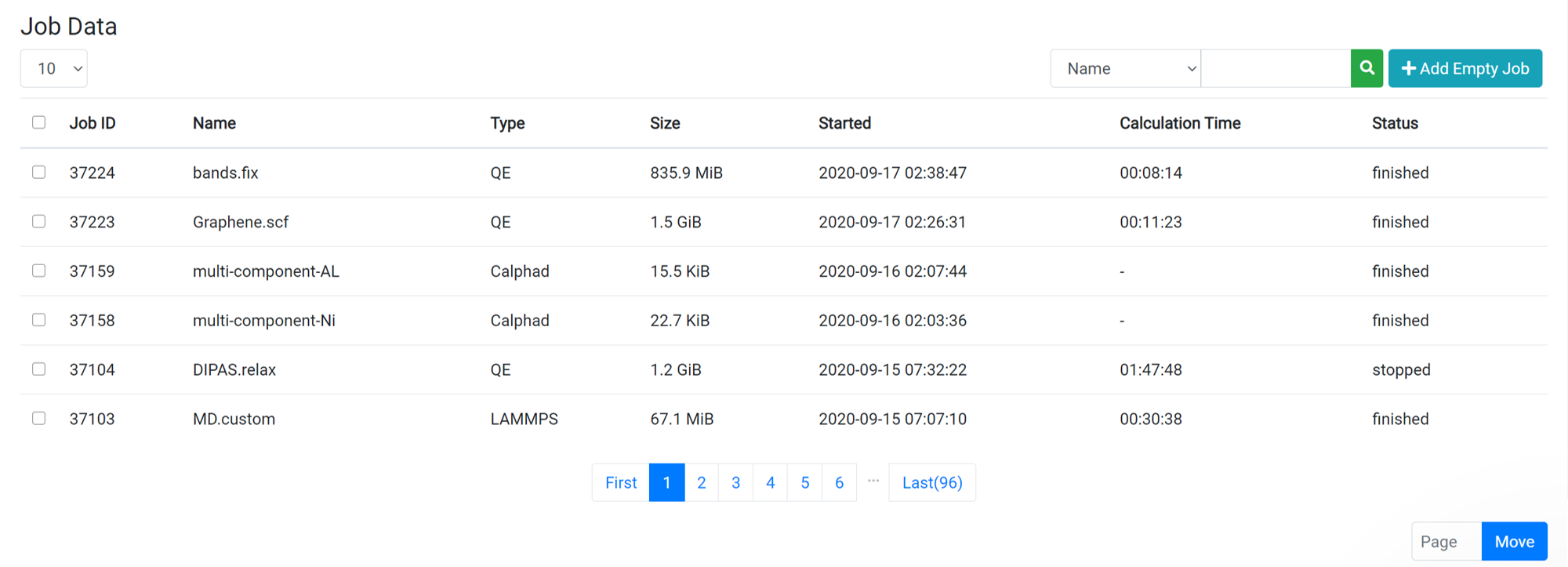Click the green magnifier search icon

pos(1367,68)
